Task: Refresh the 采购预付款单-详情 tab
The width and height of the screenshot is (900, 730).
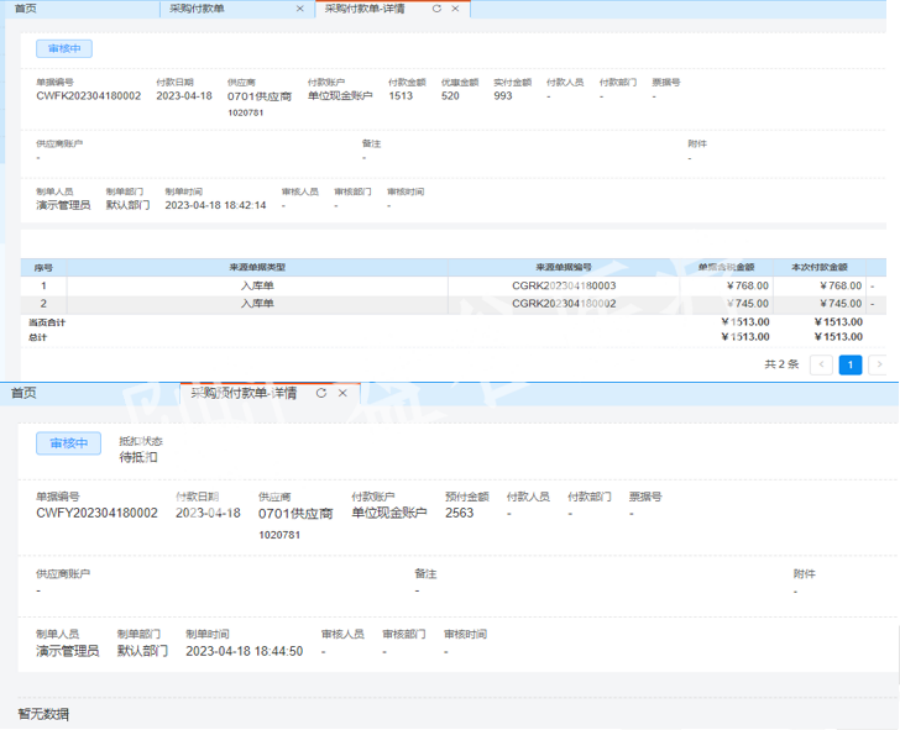Action: pyautogui.click(x=321, y=393)
